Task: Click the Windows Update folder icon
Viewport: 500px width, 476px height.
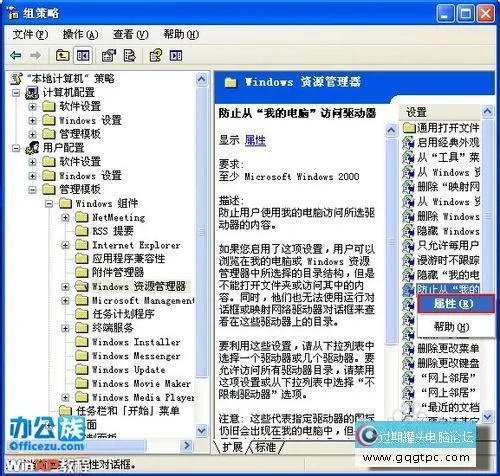Action: coord(82,370)
